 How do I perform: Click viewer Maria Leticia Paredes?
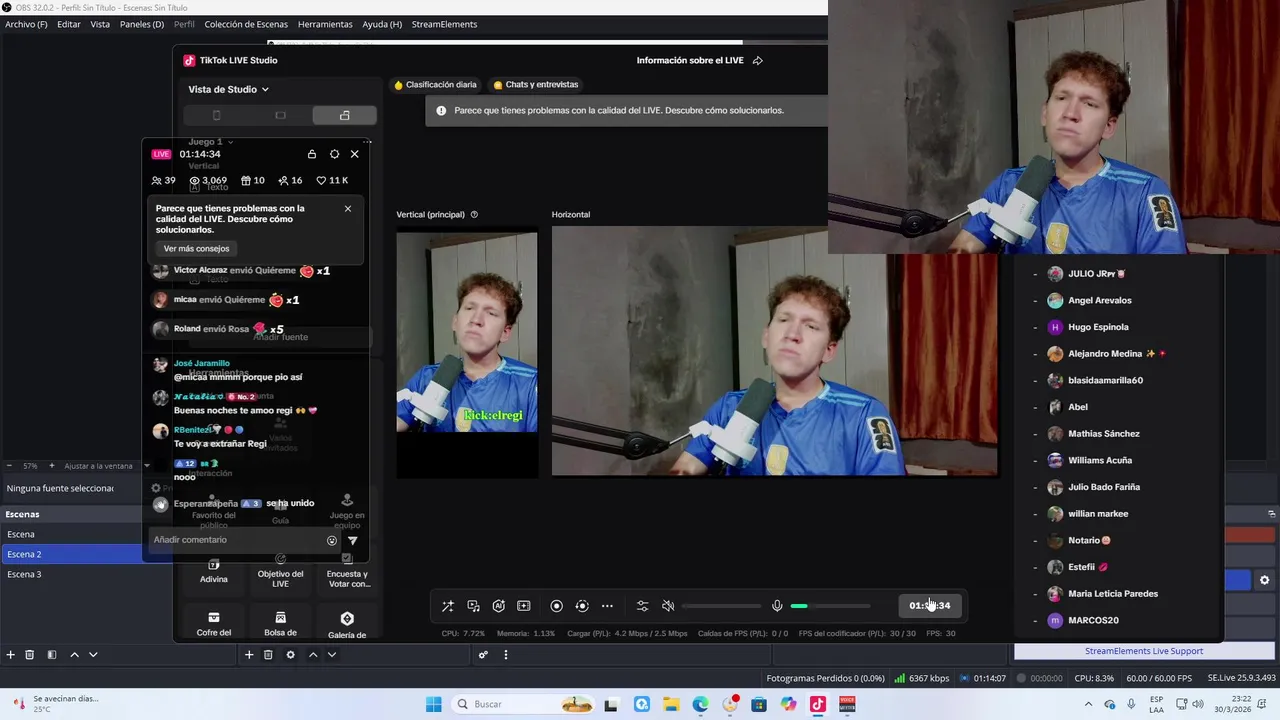[x=1113, y=594]
